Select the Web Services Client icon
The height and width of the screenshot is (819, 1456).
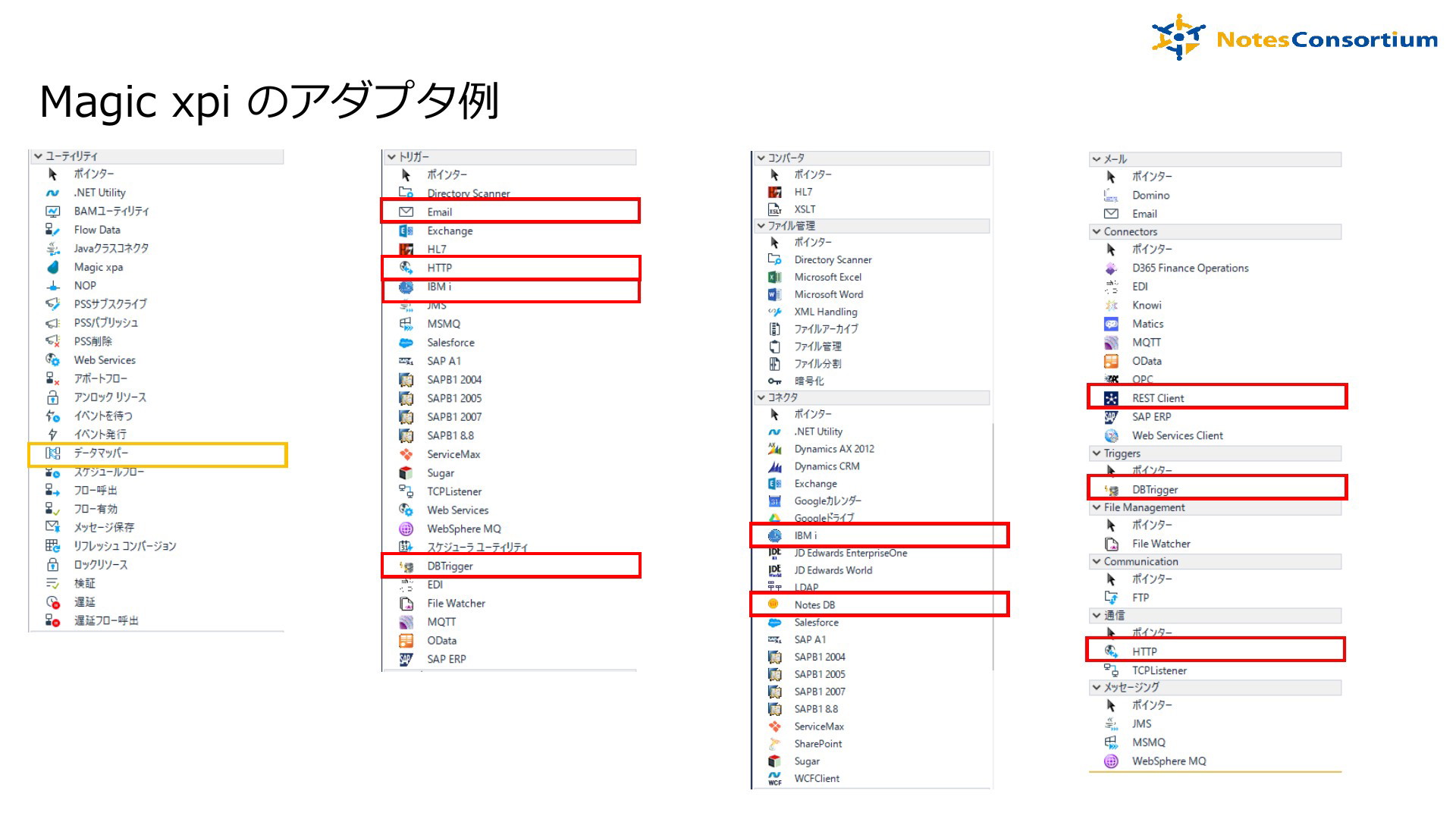pyautogui.click(x=1111, y=436)
